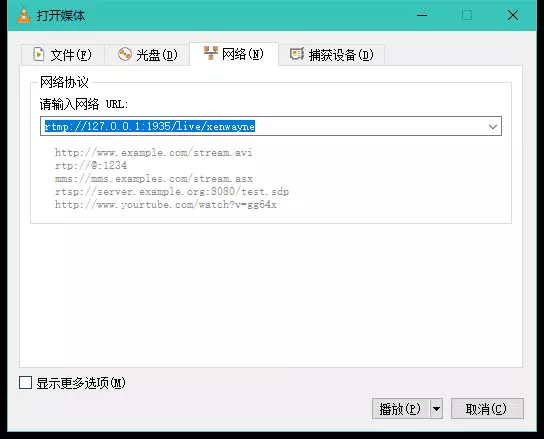544x439 pixels.
Task: Expand the URL history dropdown arrow
Action: (493, 126)
